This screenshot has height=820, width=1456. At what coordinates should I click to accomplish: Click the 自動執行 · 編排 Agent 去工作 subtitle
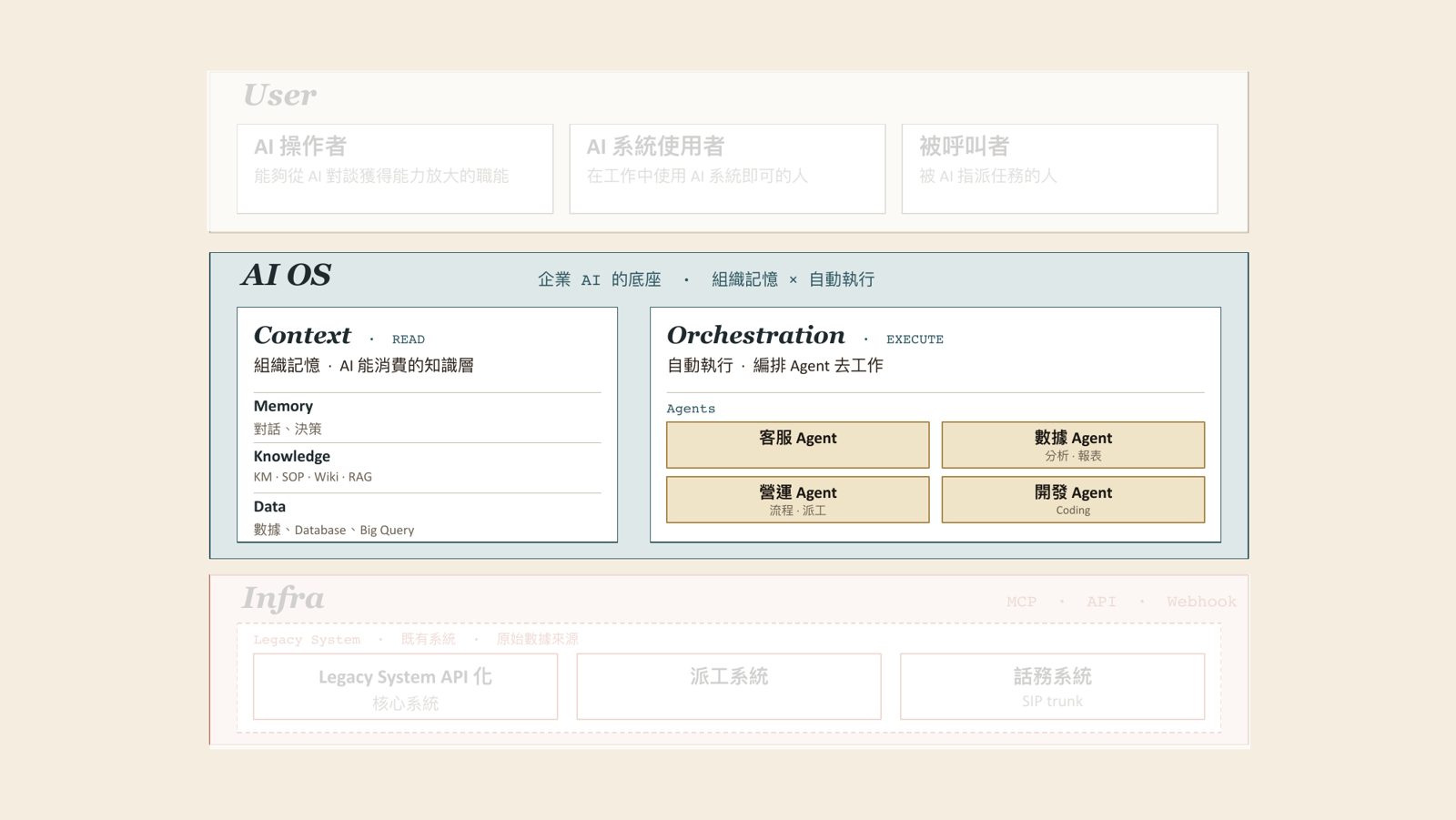click(x=775, y=366)
